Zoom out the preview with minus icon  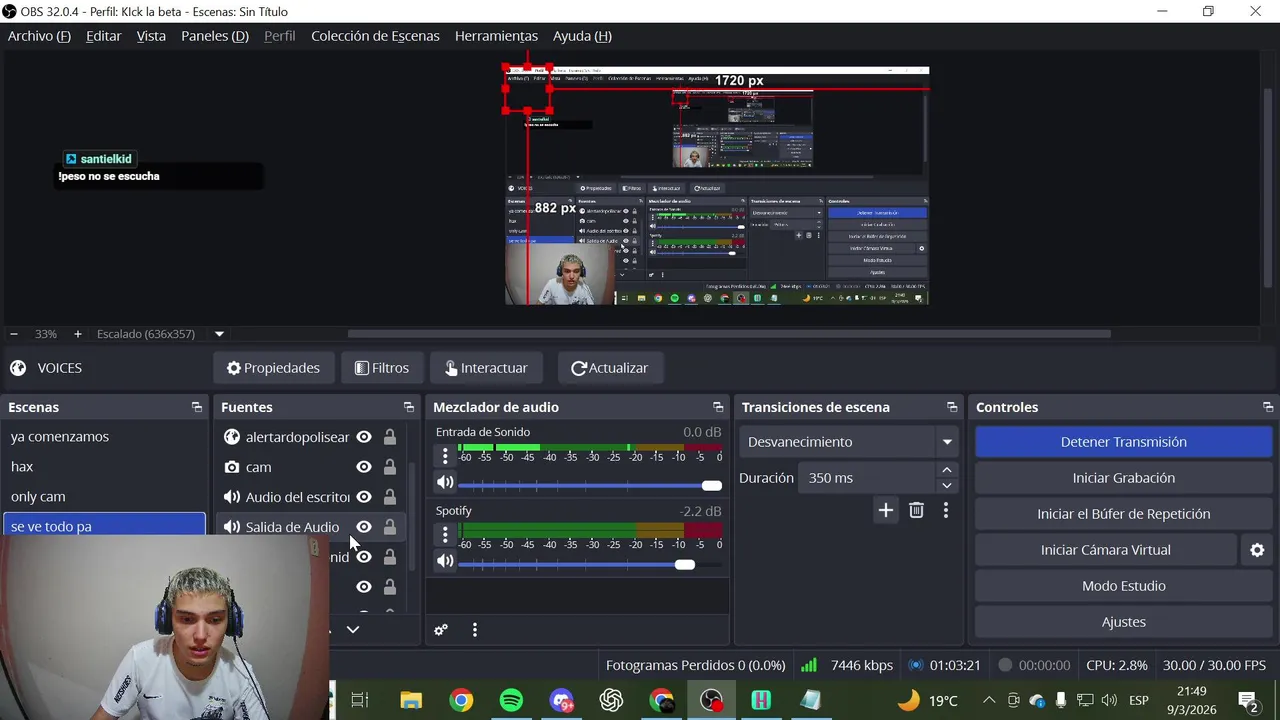pos(13,334)
